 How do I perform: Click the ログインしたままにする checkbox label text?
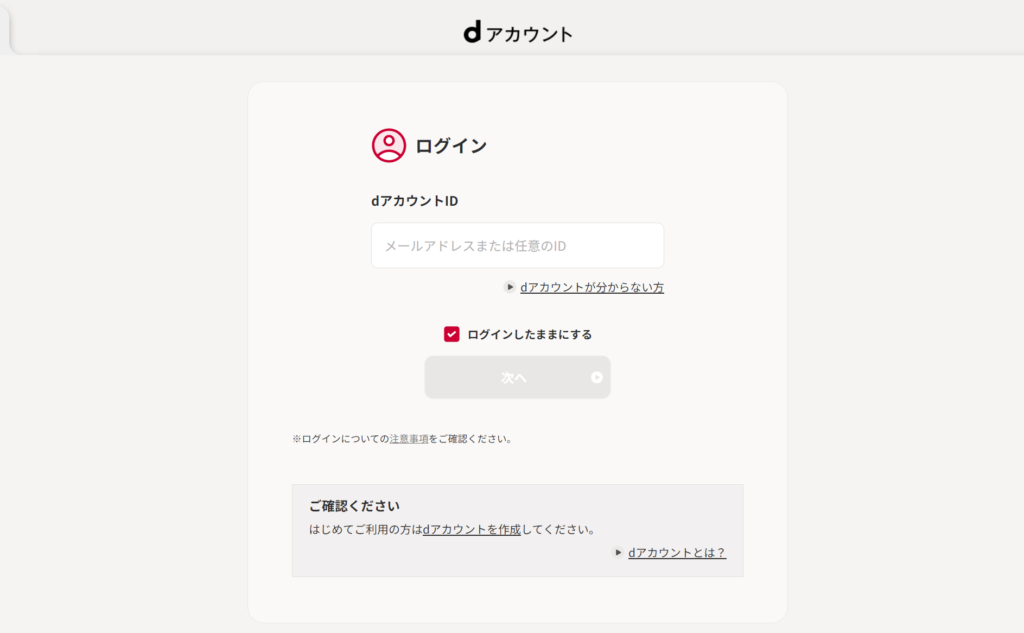click(529, 335)
